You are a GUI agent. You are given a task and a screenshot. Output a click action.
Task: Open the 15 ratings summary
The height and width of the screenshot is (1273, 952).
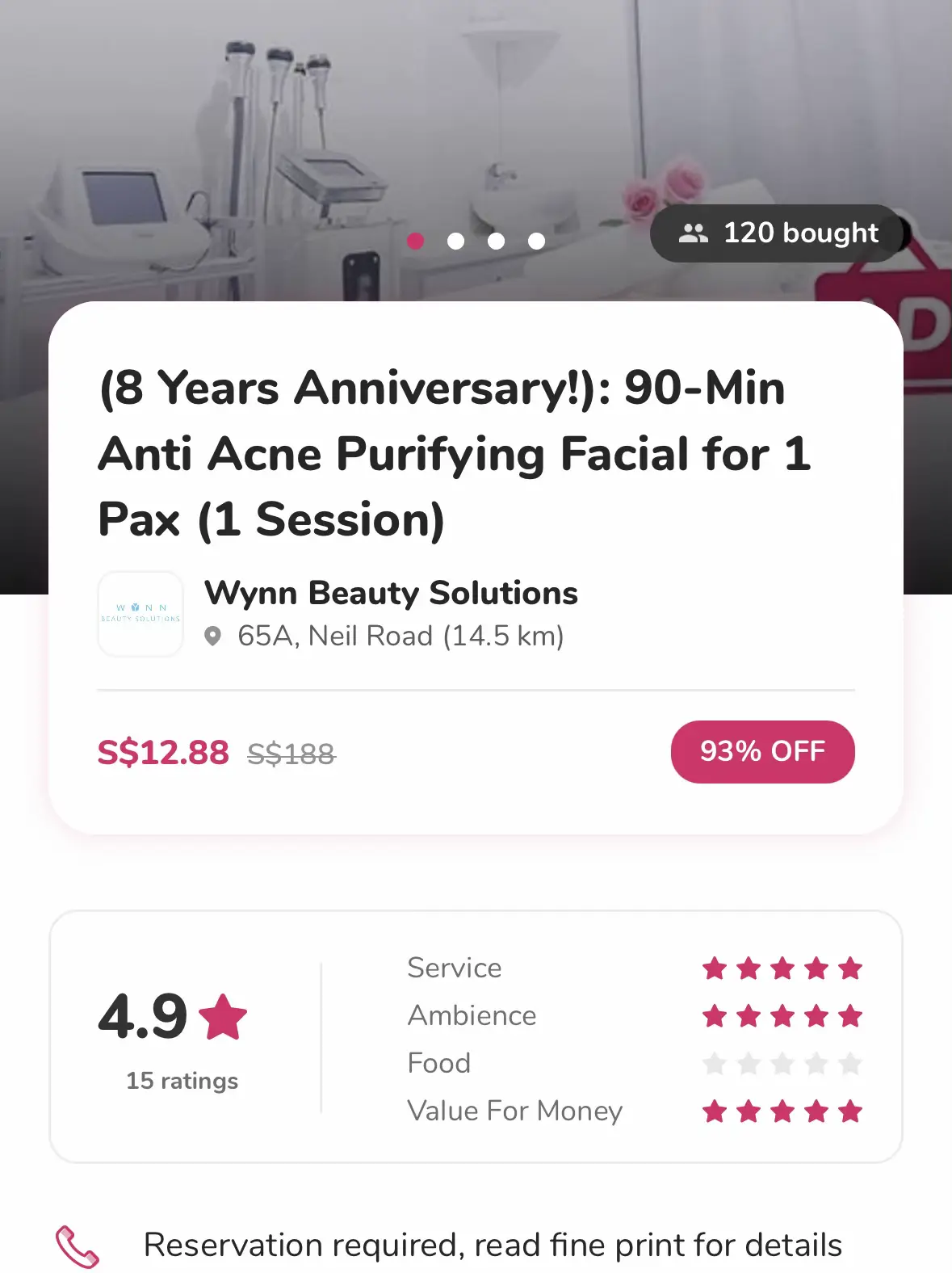pyautogui.click(x=182, y=1081)
